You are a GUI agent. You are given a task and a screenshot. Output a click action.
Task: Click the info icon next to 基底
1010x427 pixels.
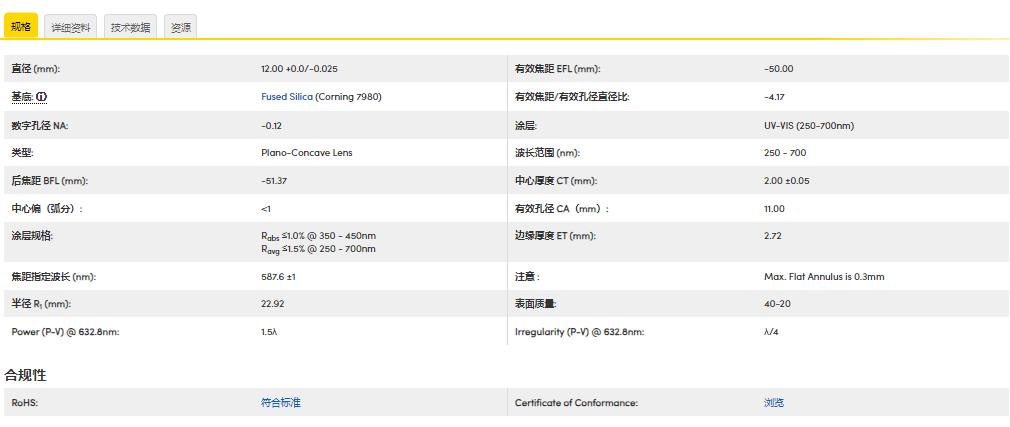tap(42, 97)
